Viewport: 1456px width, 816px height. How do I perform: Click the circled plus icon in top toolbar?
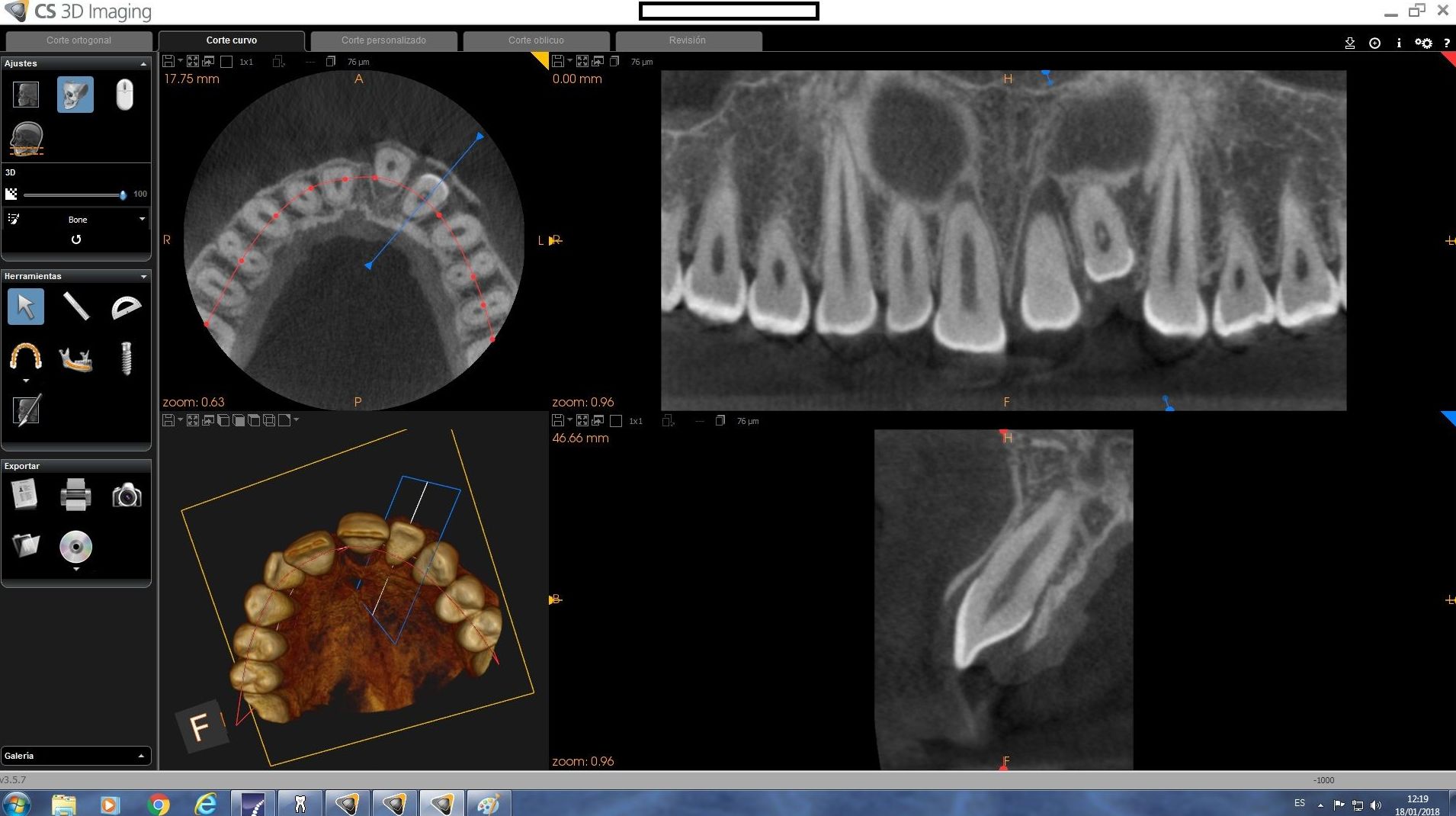pyautogui.click(x=1374, y=43)
